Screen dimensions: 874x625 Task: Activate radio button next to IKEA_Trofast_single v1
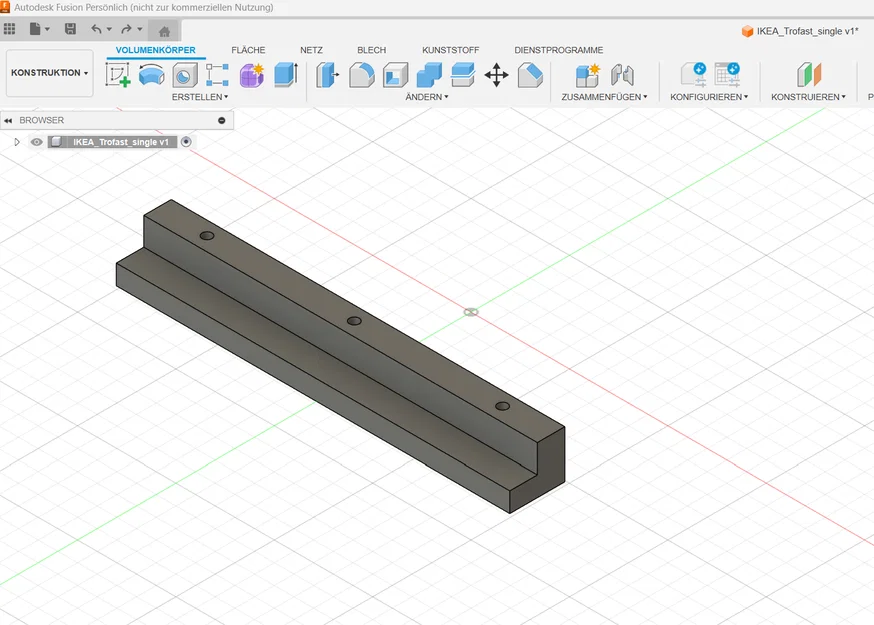click(x=186, y=142)
